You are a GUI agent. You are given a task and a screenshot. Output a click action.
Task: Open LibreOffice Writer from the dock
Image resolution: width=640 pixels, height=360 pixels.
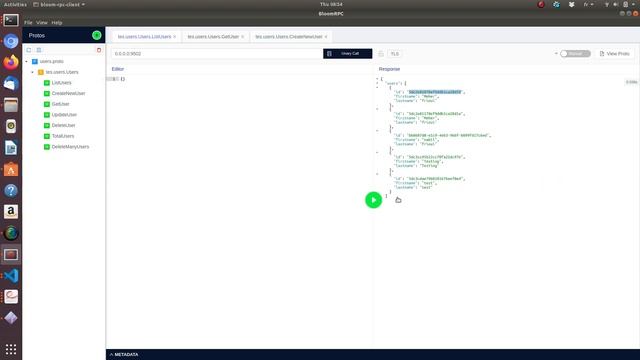11,148
